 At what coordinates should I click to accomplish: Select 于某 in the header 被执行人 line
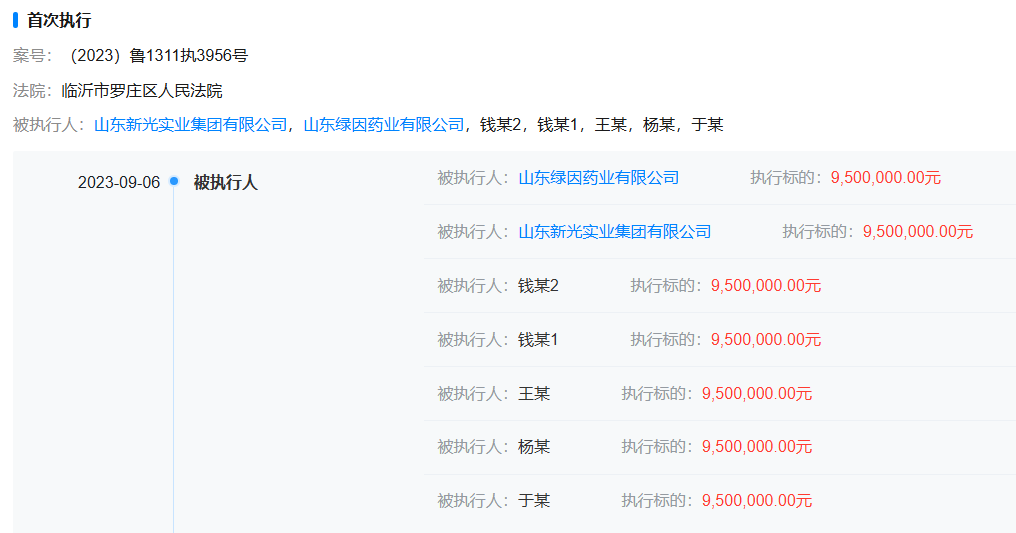pyautogui.click(x=708, y=125)
